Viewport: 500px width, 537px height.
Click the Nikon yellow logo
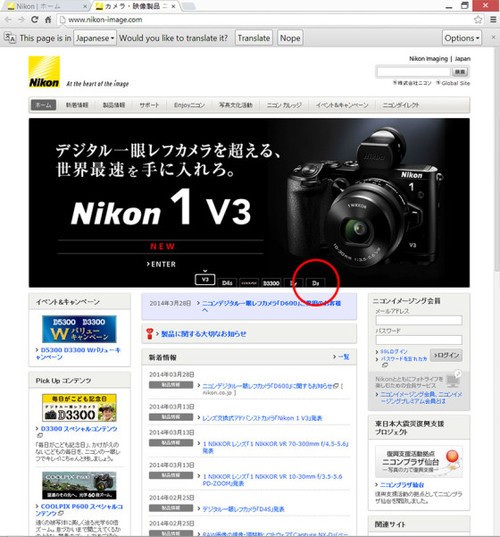[44, 72]
